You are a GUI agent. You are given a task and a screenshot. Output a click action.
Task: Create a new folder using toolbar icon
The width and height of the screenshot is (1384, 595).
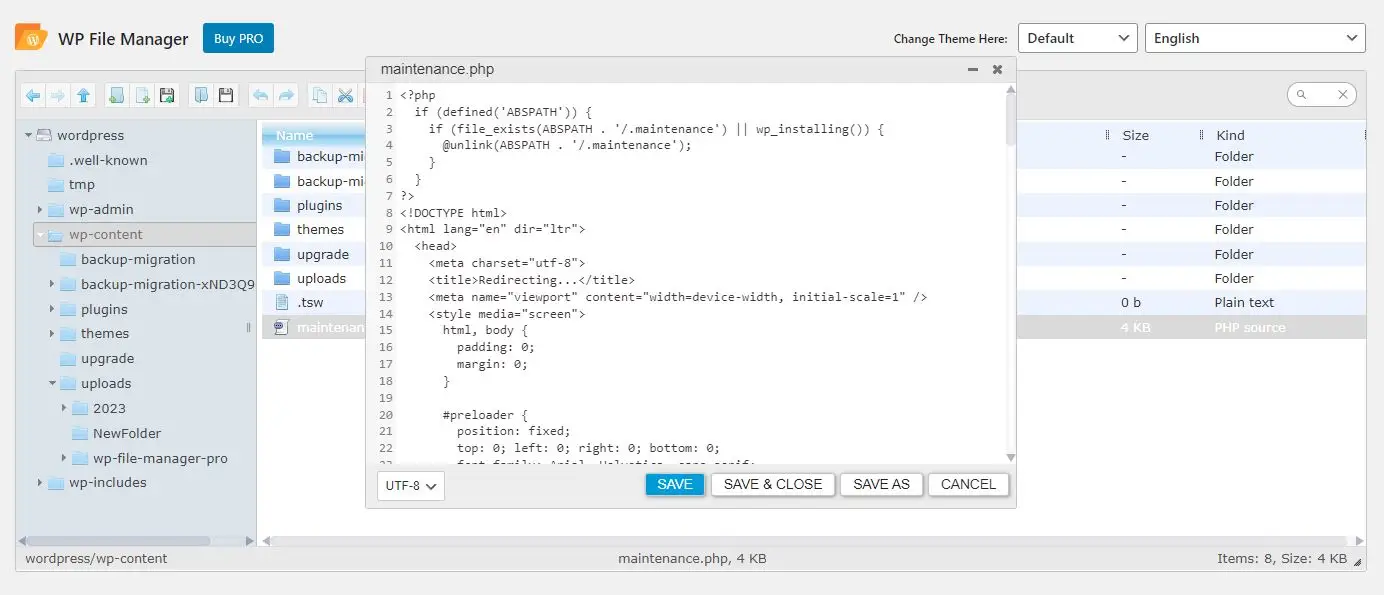tap(117, 94)
